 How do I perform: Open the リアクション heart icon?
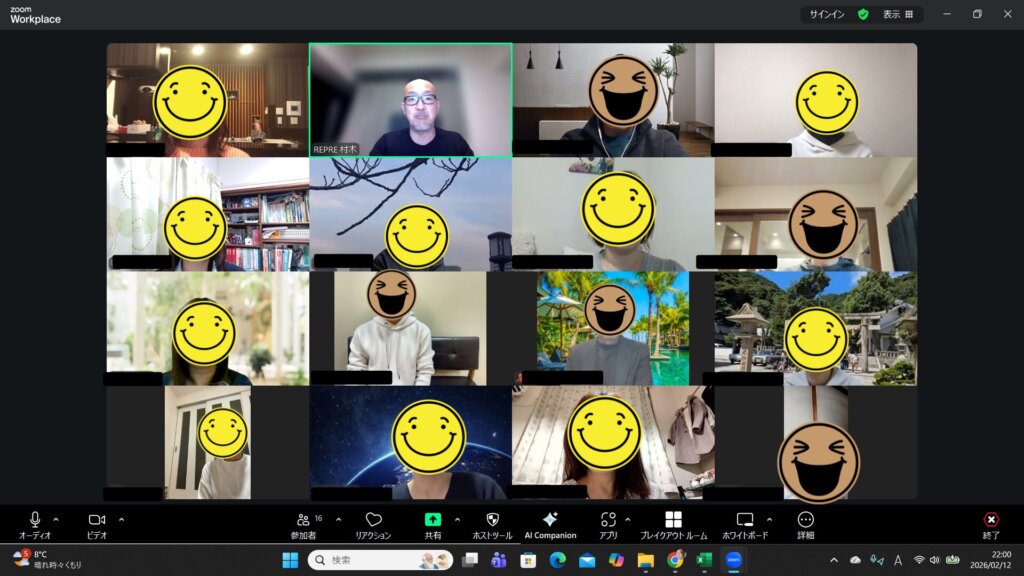point(373,520)
